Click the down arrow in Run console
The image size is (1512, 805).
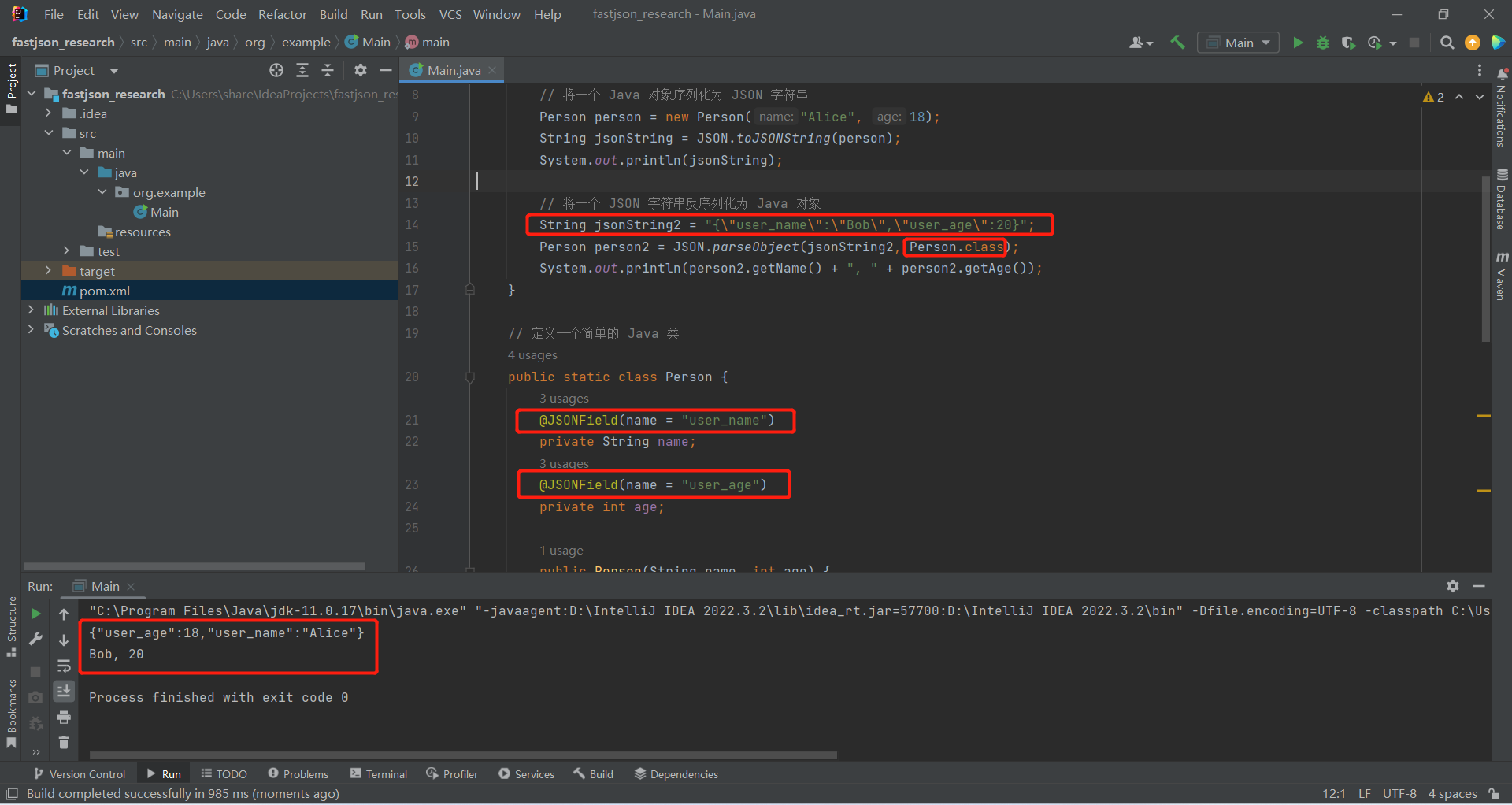pos(64,640)
